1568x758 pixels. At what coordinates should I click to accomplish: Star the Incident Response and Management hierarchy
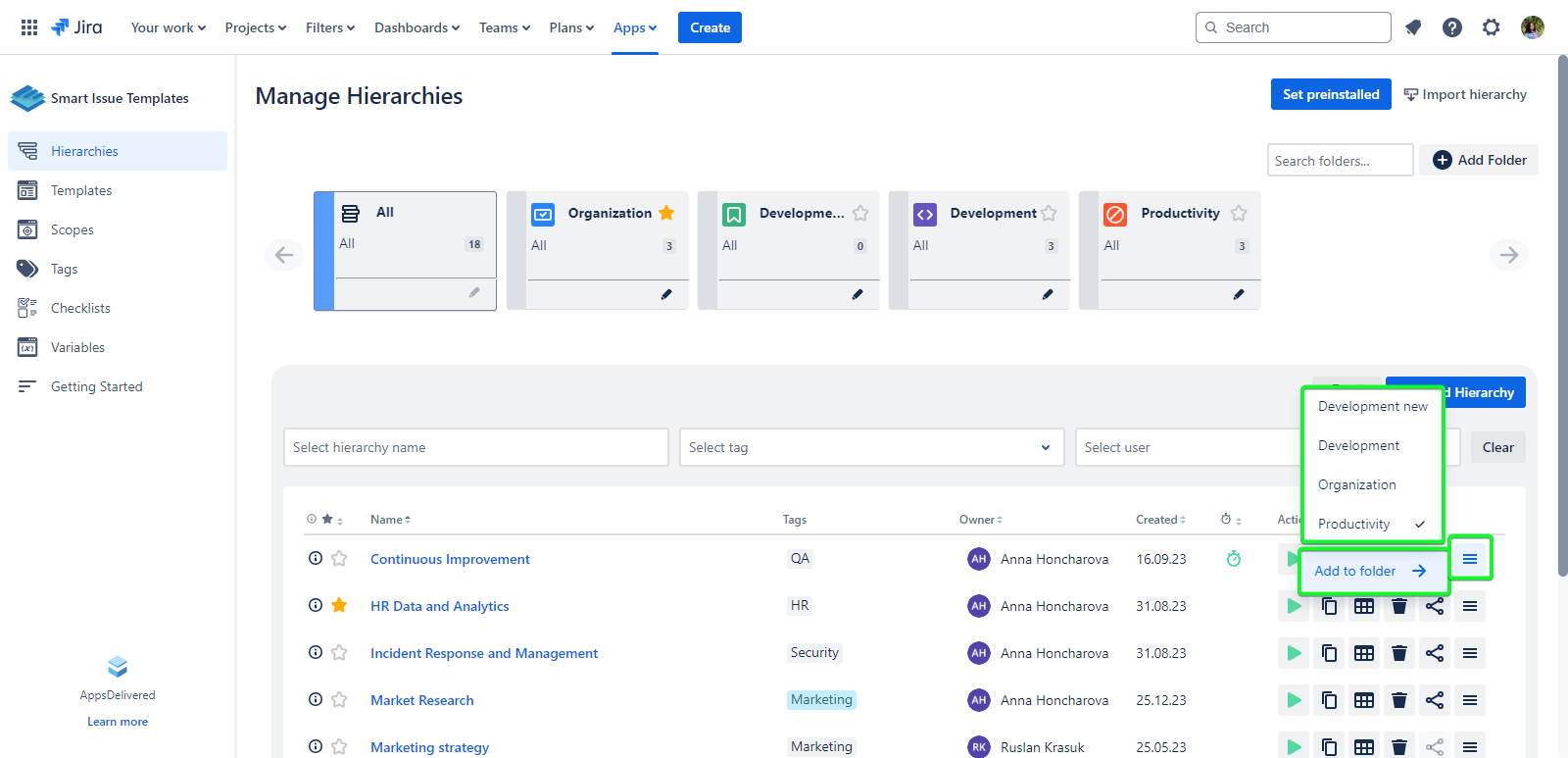click(339, 652)
